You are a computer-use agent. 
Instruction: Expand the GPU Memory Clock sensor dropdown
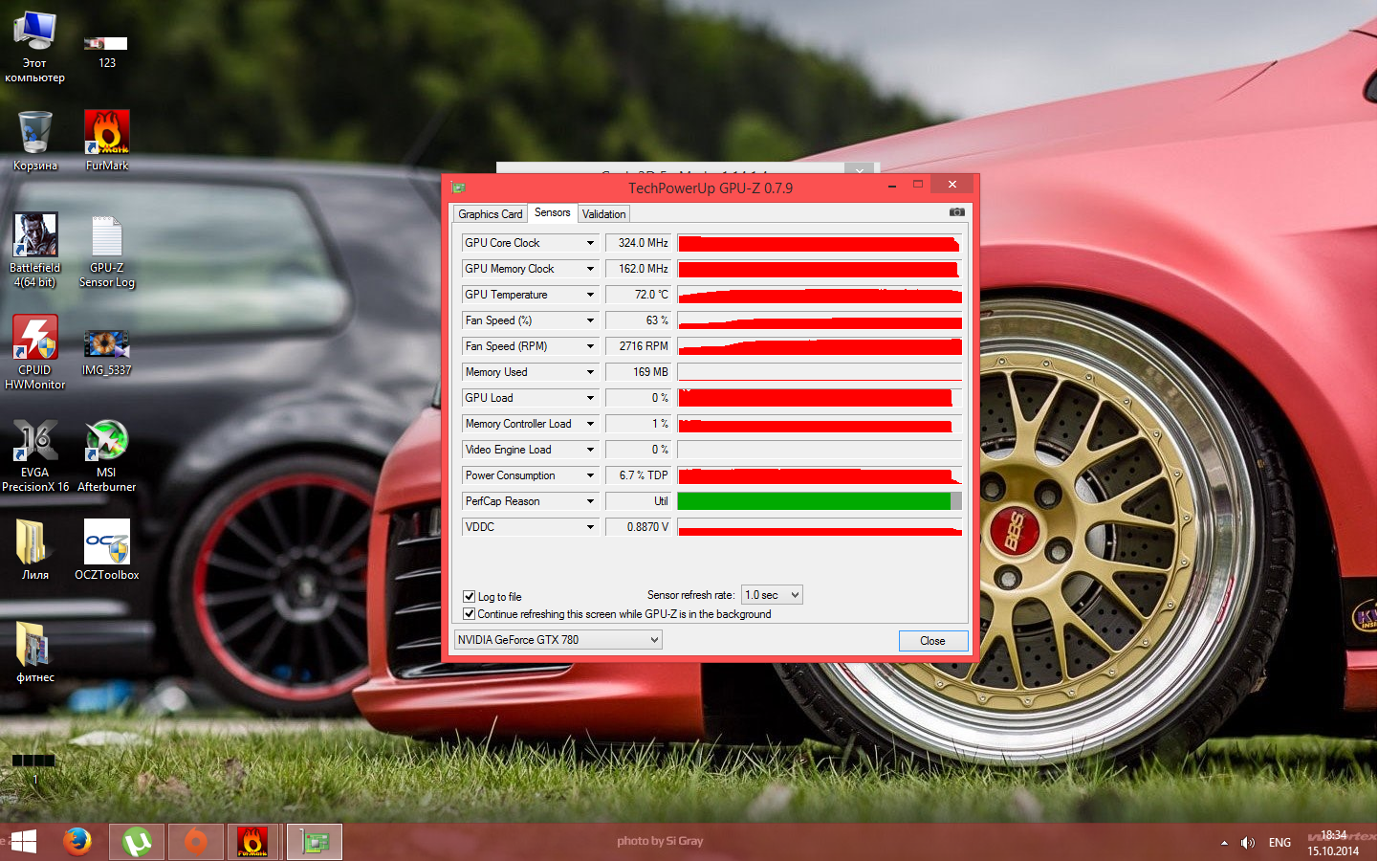[x=590, y=269]
